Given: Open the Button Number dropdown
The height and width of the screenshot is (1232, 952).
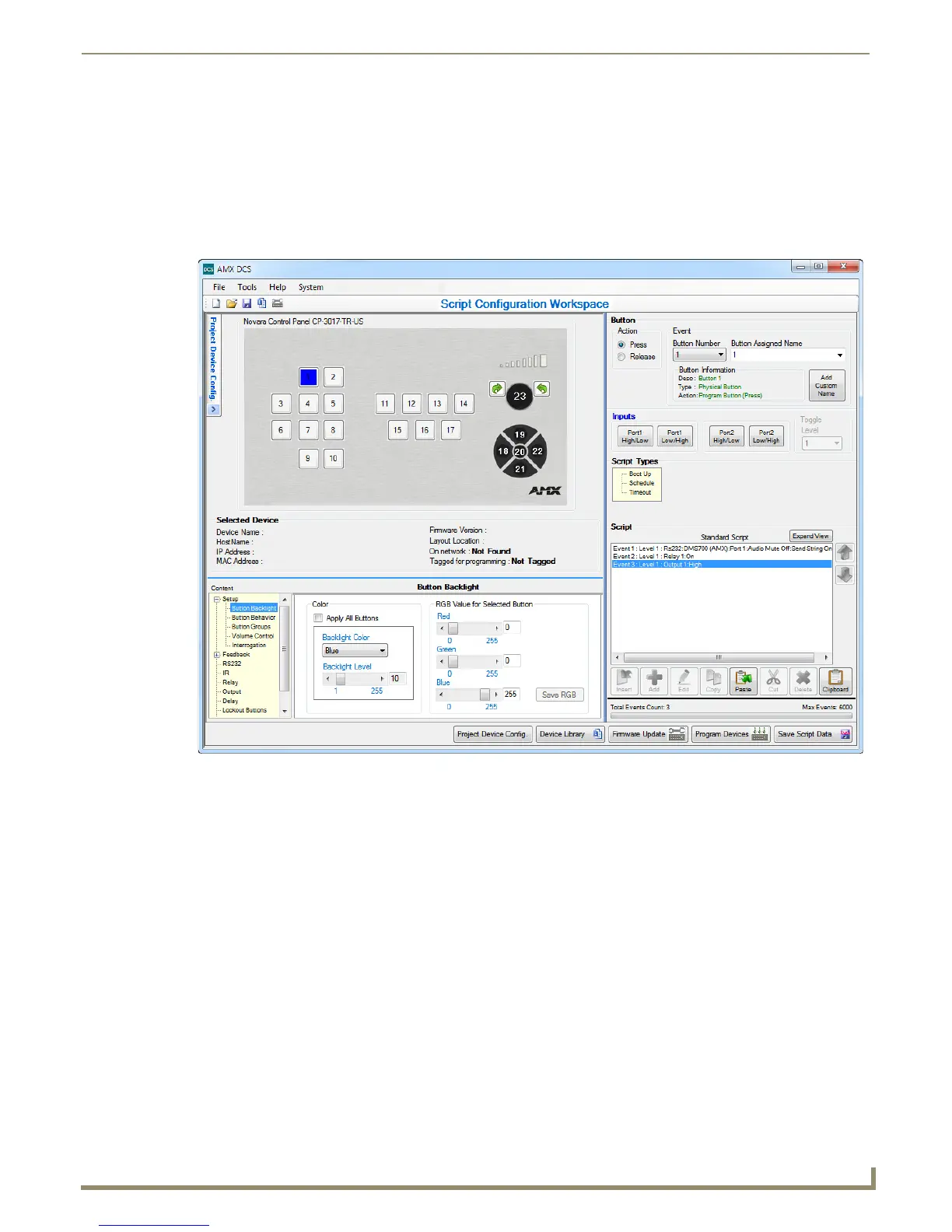Looking at the screenshot, I should 699,355.
